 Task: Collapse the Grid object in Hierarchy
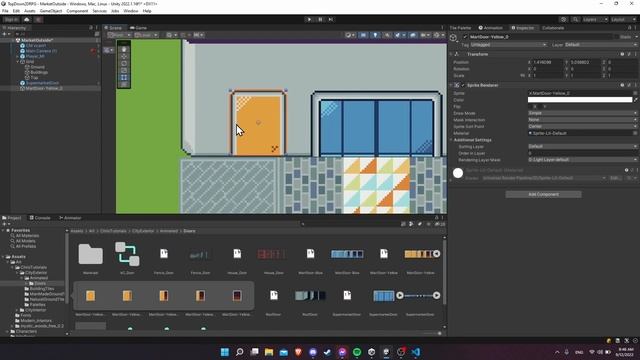(18, 62)
